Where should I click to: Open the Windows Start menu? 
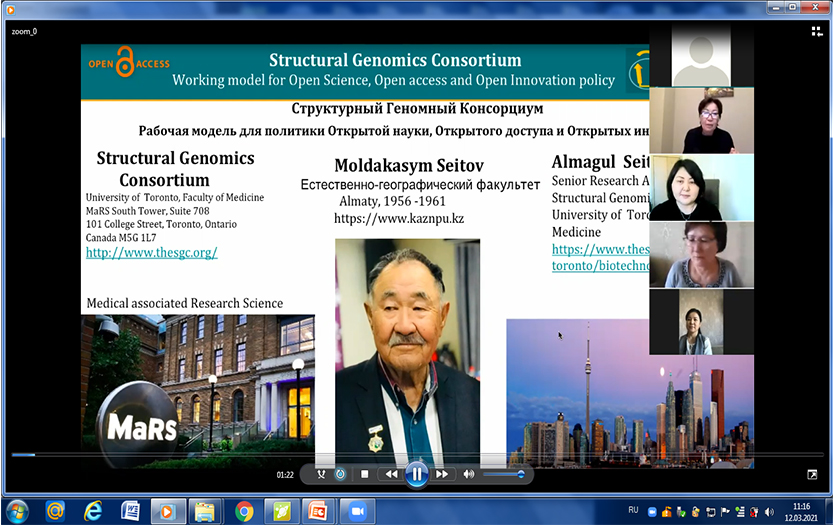(17, 512)
